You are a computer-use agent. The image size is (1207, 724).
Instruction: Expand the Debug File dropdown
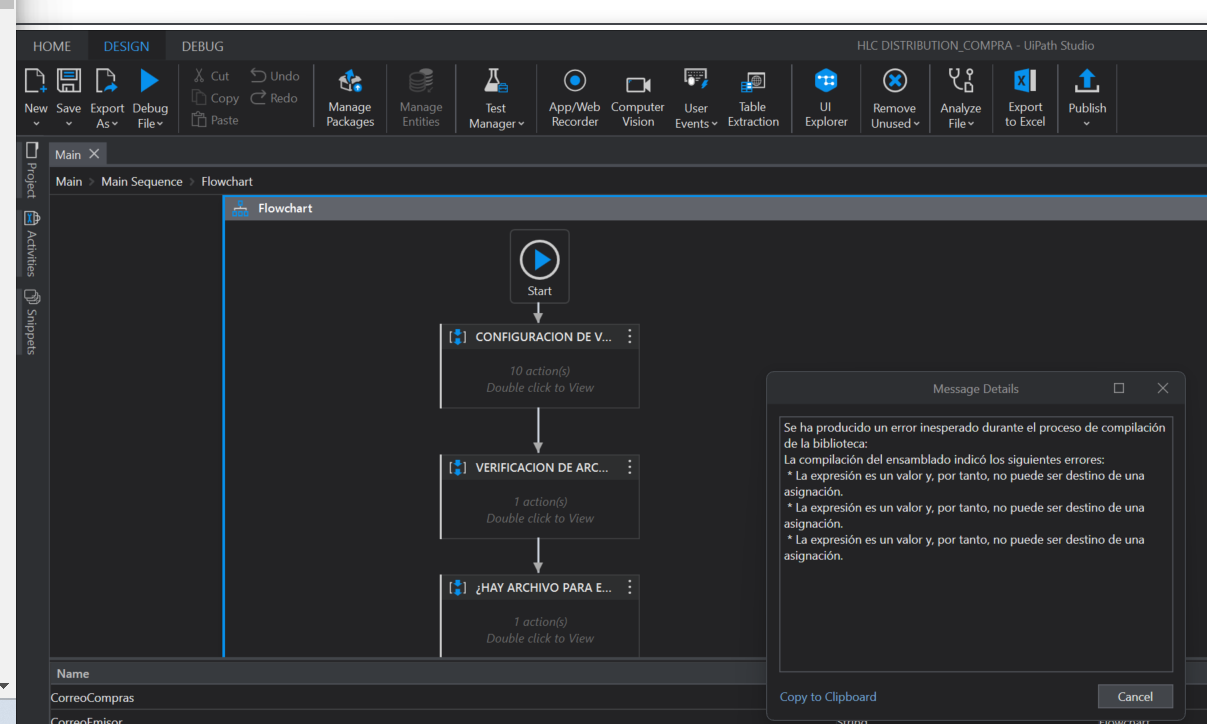[x=150, y=124]
